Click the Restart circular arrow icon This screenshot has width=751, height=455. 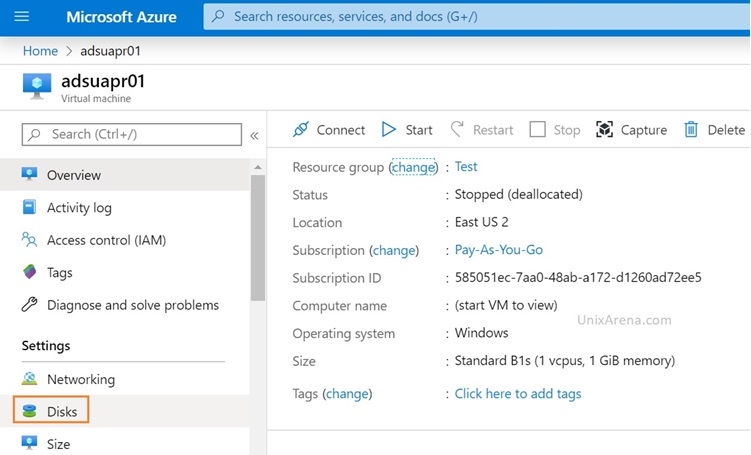tap(457, 129)
